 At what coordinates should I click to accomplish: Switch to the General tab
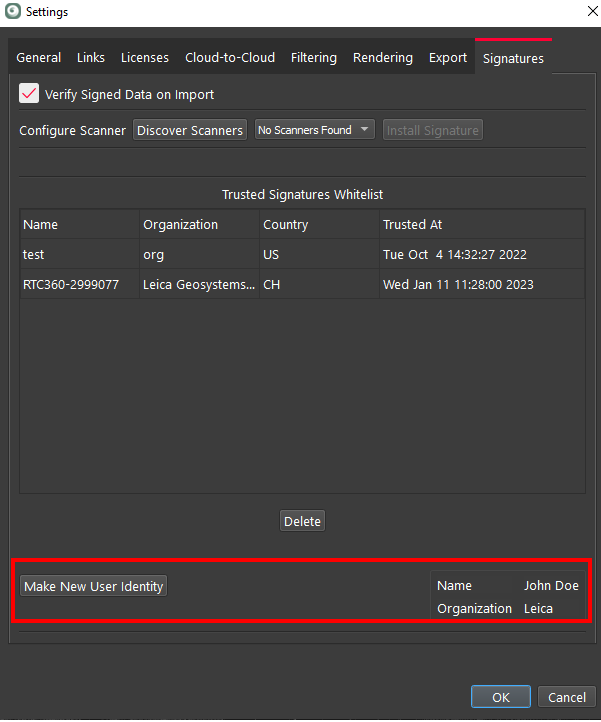pos(39,58)
